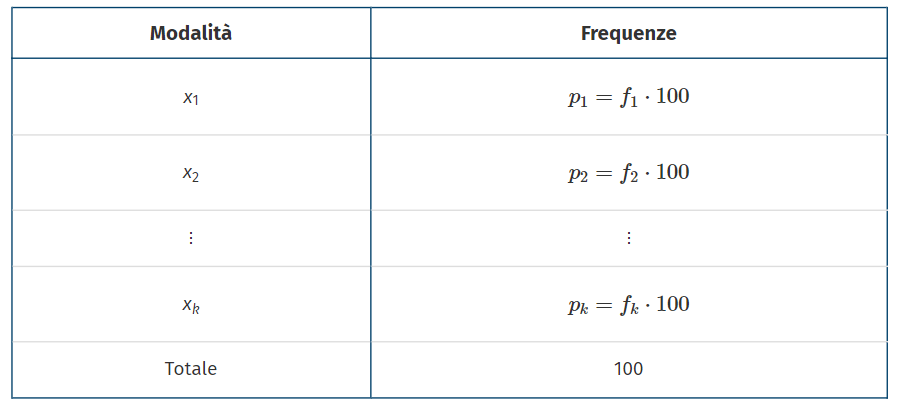This screenshot has height=407, width=897.
Task: Click the Totale row label
Action: (x=190, y=368)
